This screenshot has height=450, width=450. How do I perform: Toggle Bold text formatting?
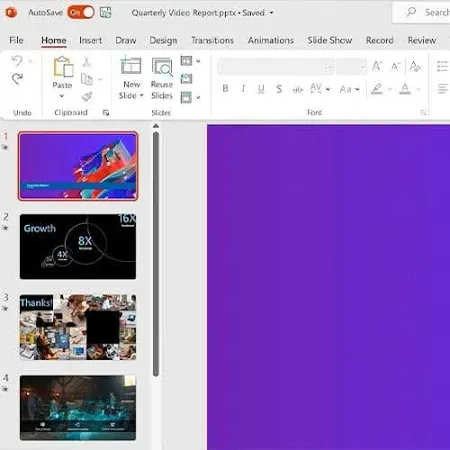(225, 89)
